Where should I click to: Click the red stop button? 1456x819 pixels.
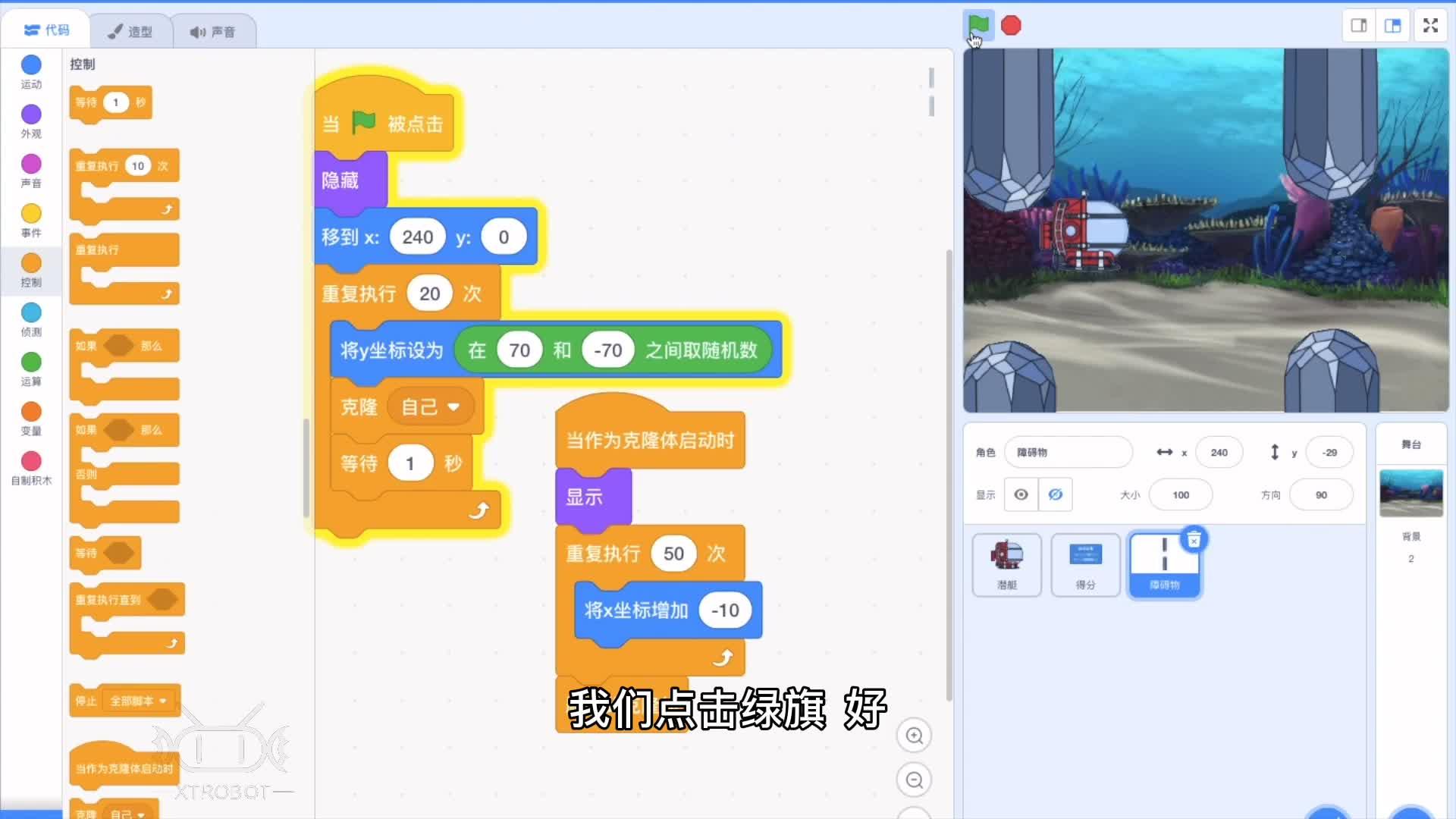coord(1011,26)
